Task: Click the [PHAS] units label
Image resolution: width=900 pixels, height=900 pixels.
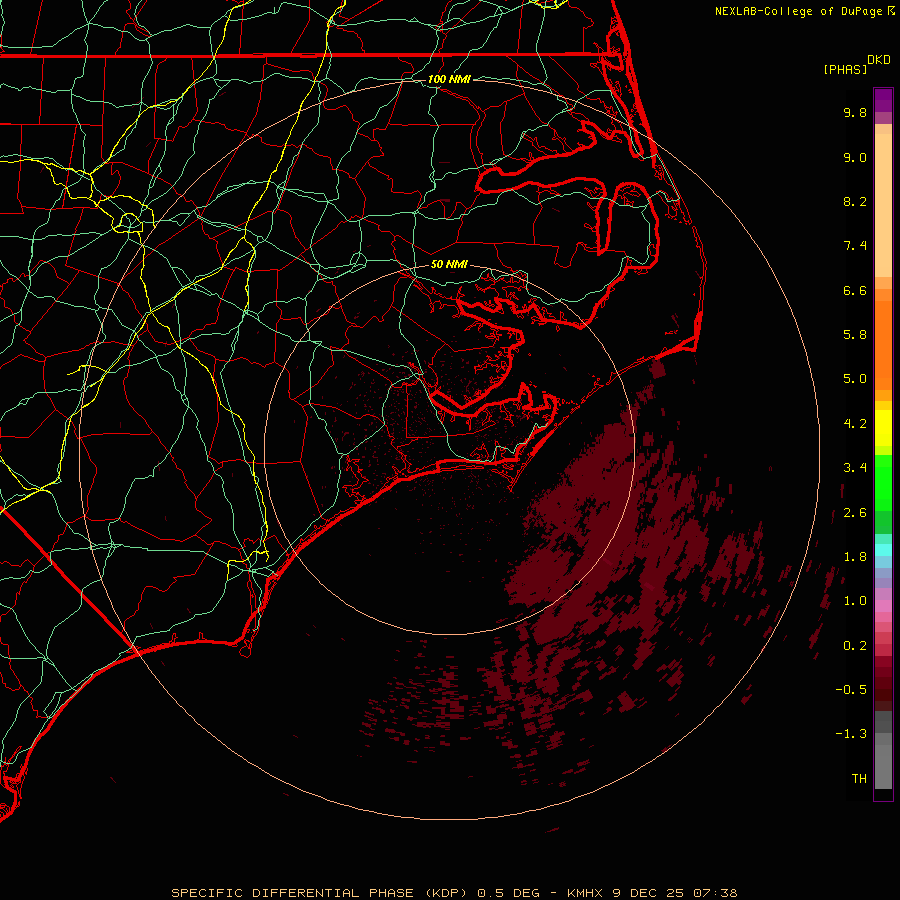Action: point(845,69)
